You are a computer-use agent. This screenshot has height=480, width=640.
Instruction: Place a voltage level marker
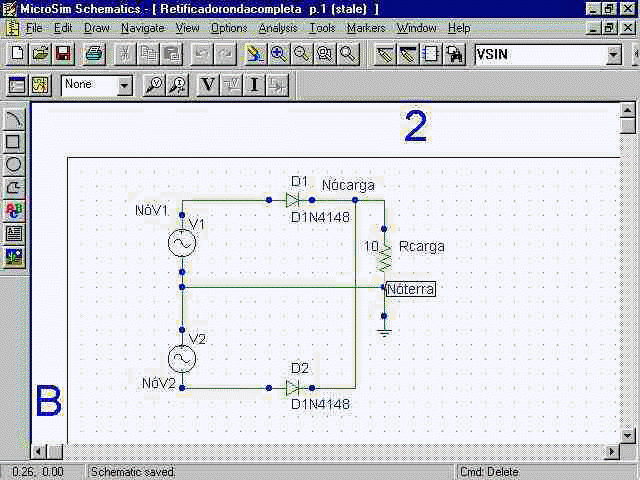[x=154, y=85]
